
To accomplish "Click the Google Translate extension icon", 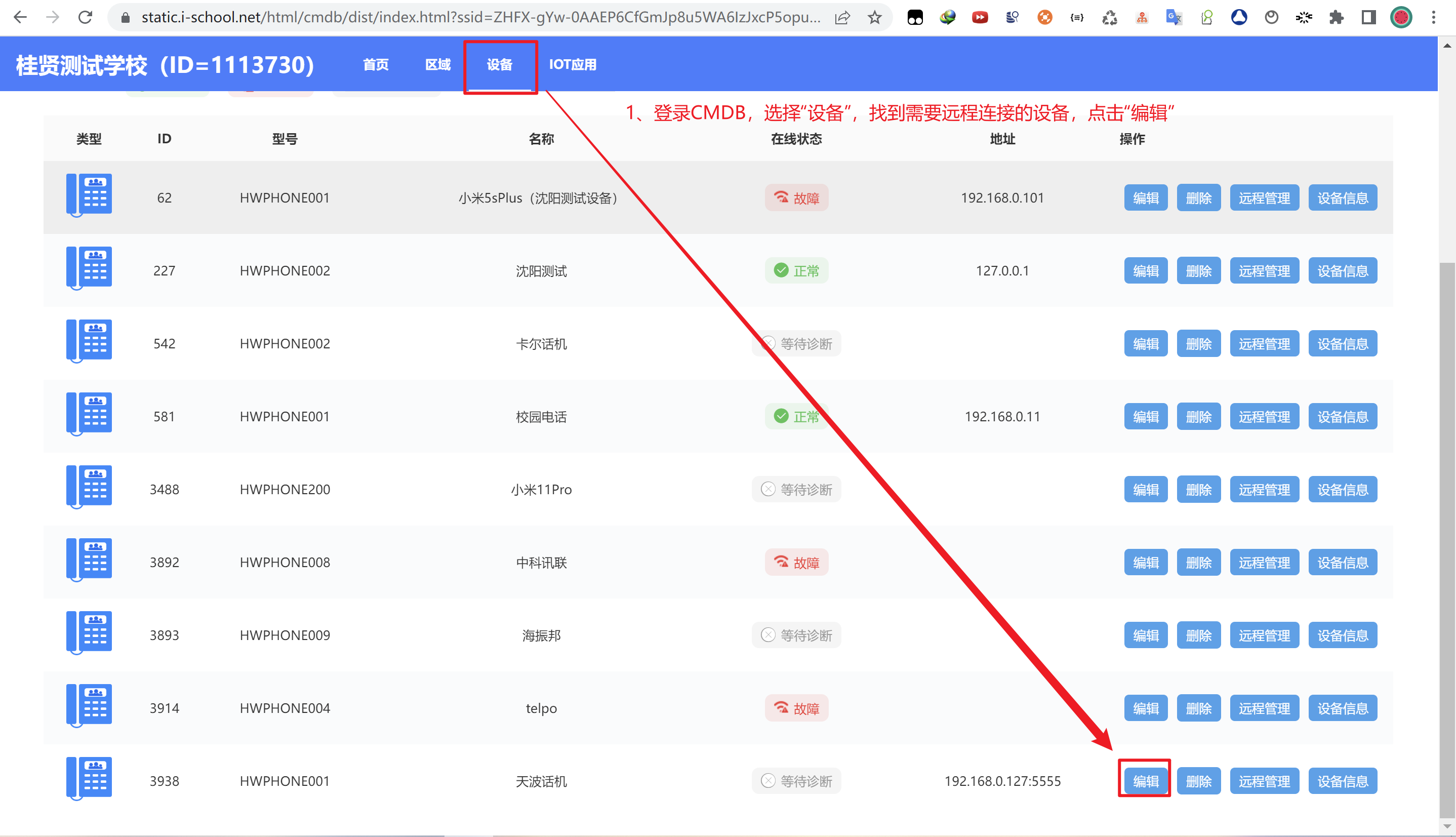I will coord(1174,17).
